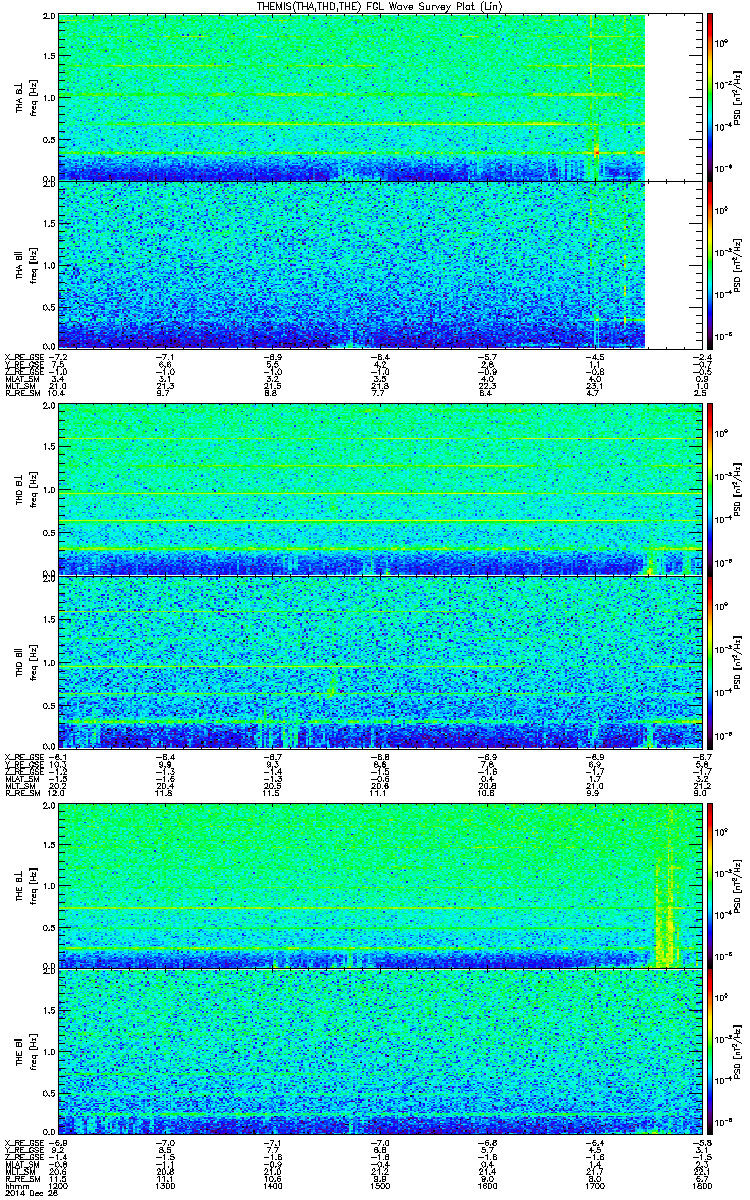Image resolution: width=750 pixels, height=1200 pixels.
Task: Click the THE B-parallel PSD color bar
Action: (711, 1052)
